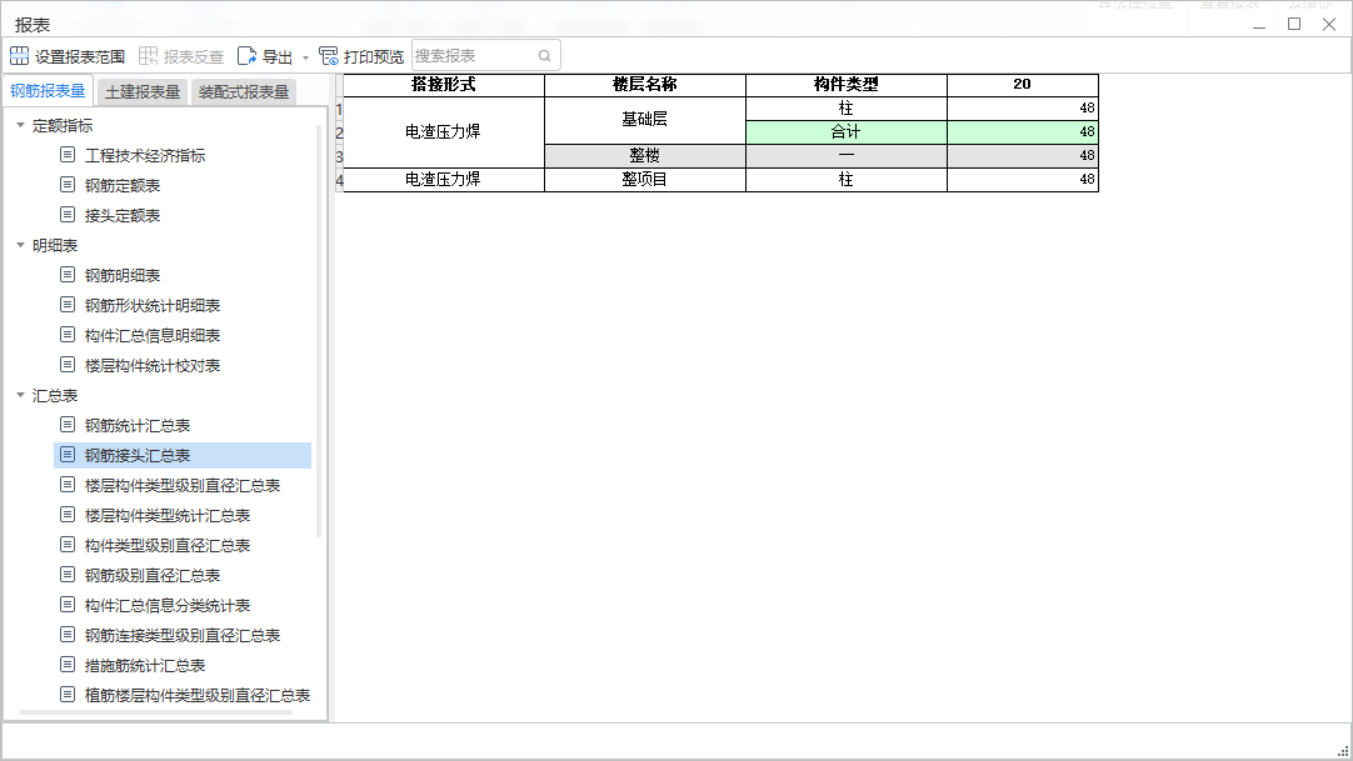Collapse the 明细表 tree group

[x=21, y=245]
